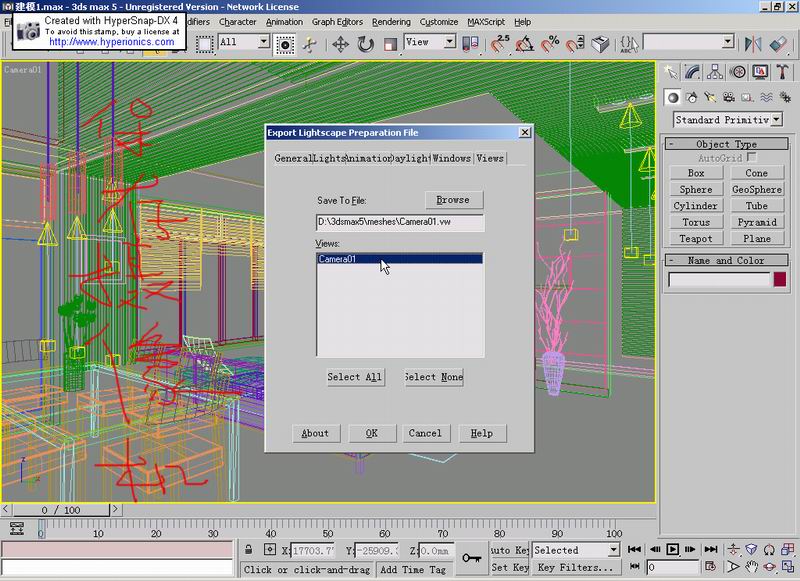Collapse the Object Type rollout
The height and width of the screenshot is (581, 800).
tap(726, 144)
